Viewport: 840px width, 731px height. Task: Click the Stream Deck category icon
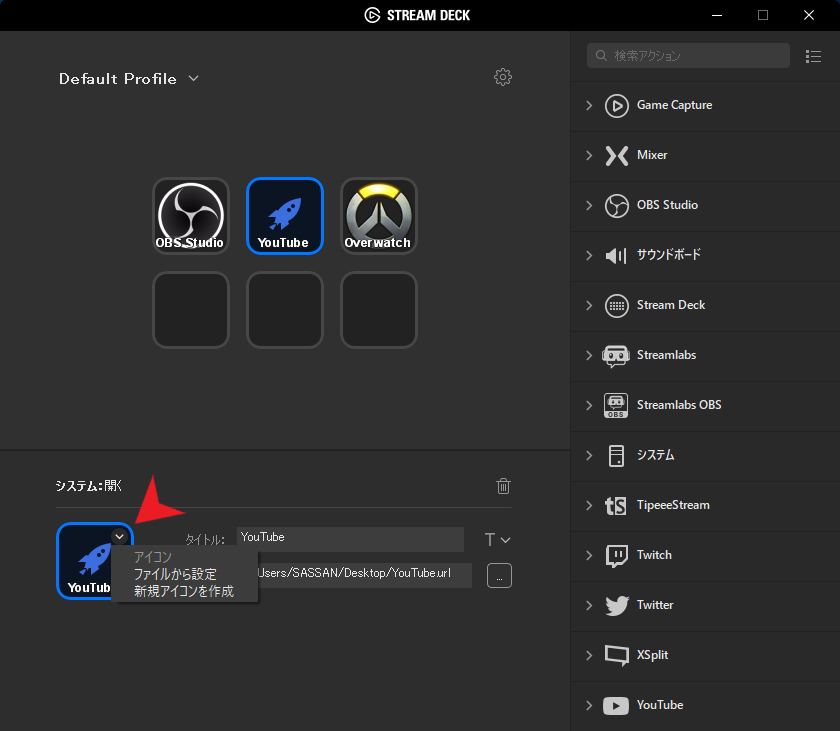[617, 306]
